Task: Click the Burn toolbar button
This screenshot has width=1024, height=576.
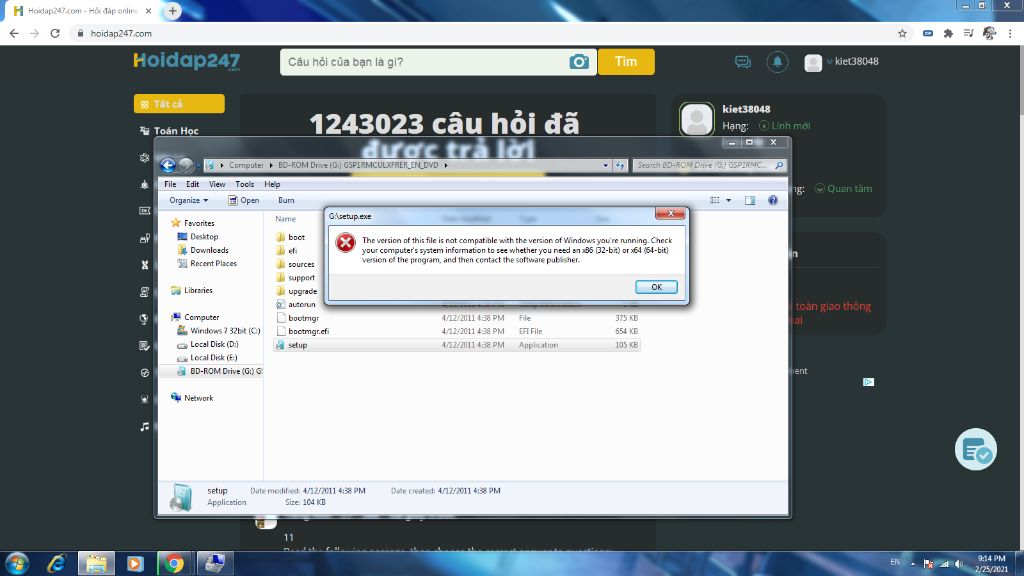Action: point(286,200)
